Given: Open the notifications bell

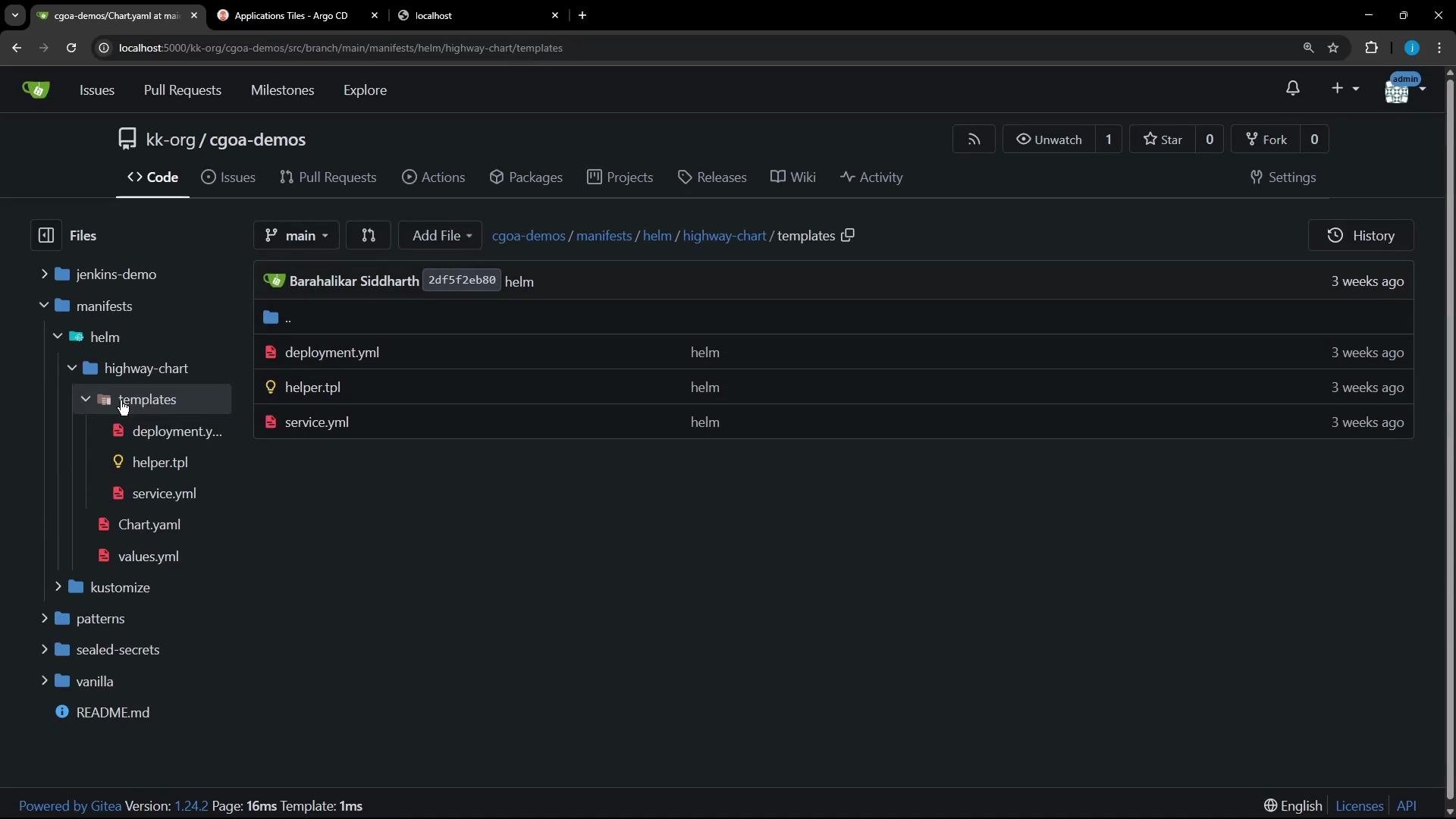Looking at the screenshot, I should 1293,89.
